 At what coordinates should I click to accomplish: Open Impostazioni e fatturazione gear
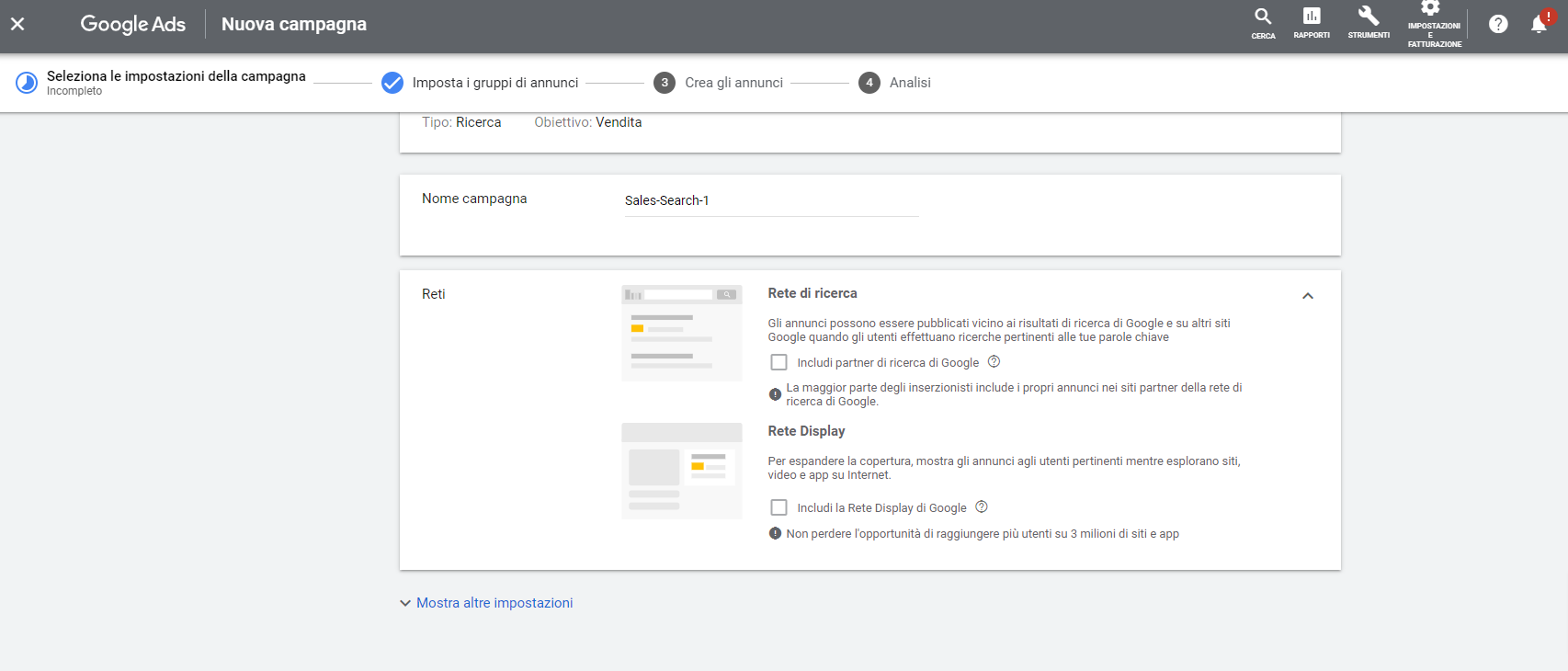[1434, 24]
